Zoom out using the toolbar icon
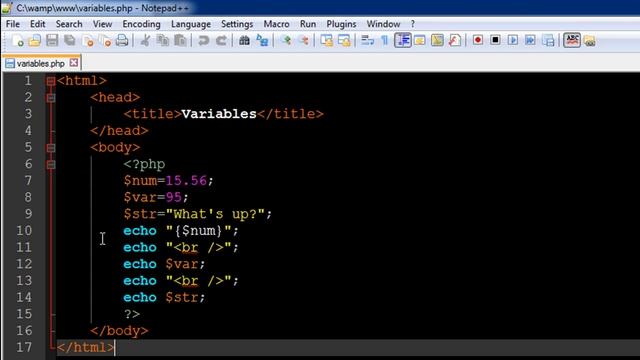640x360 pixels. click(x=304, y=40)
